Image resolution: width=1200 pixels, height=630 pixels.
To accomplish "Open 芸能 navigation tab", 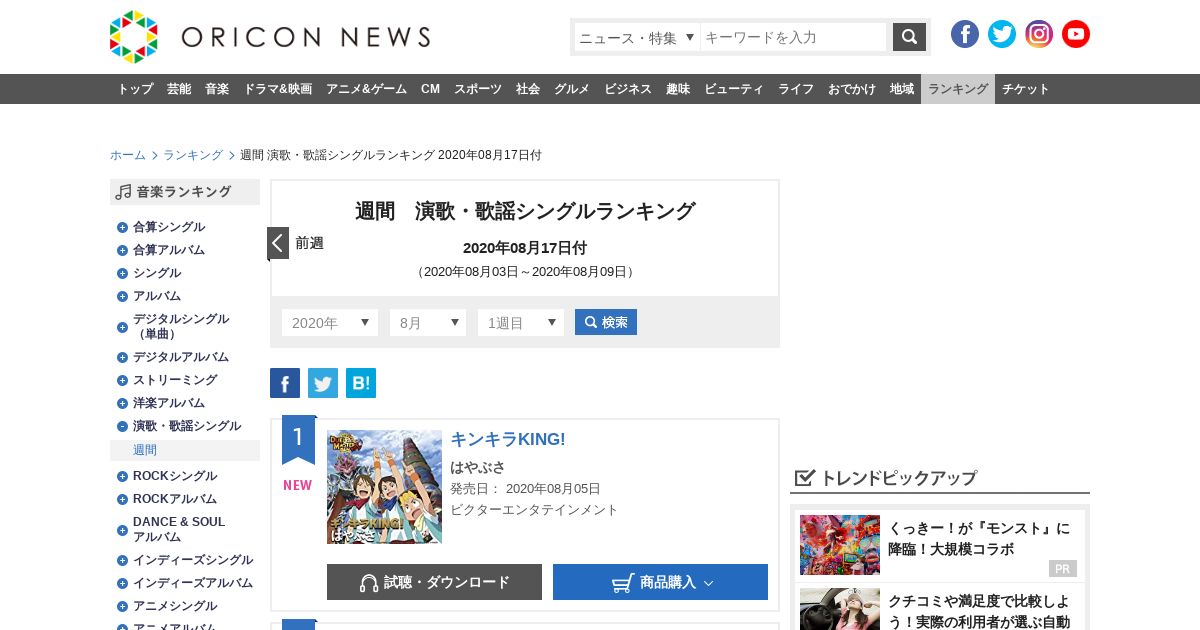I will click(179, 89).
